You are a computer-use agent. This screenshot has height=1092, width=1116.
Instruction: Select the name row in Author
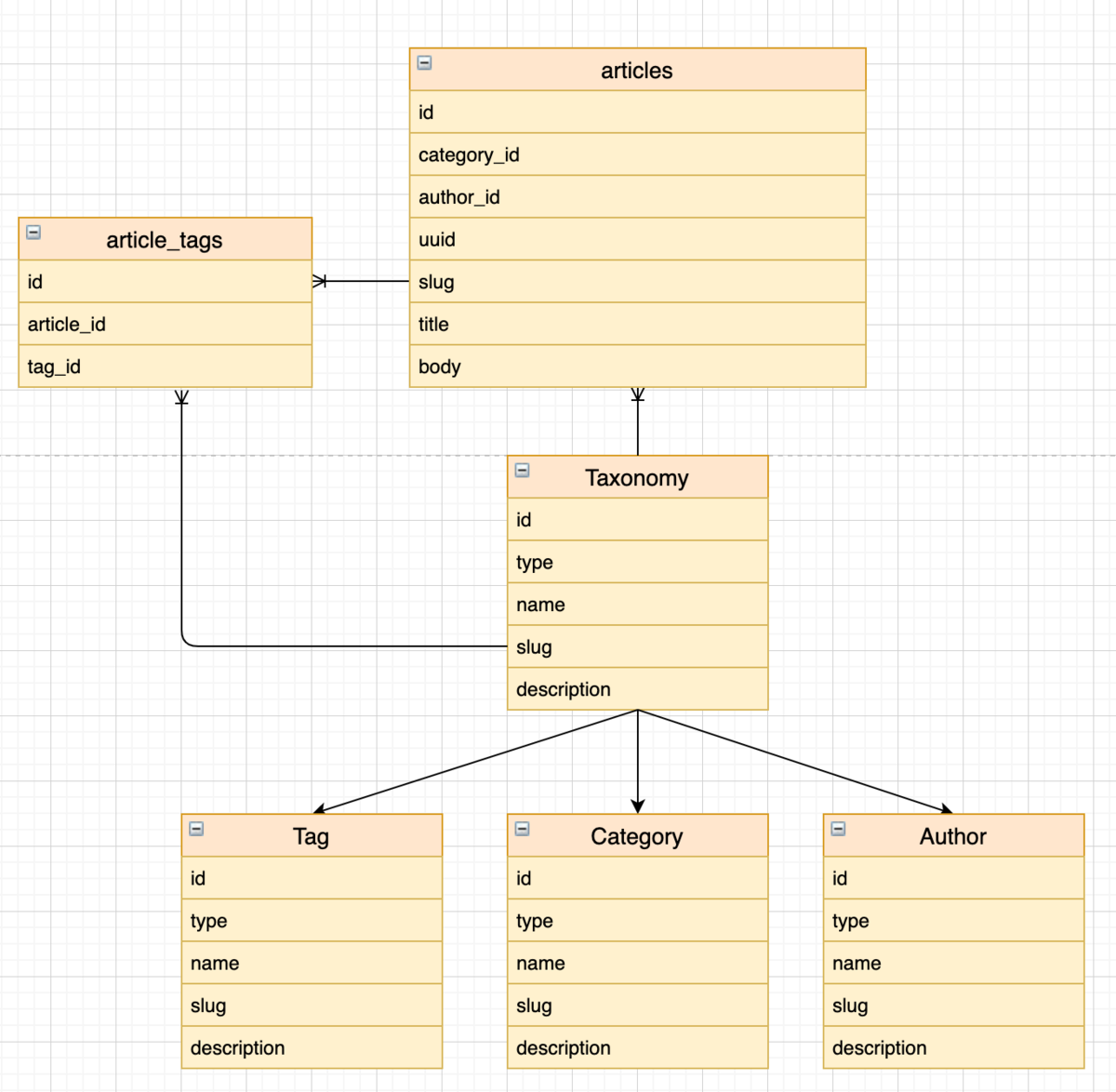point(954,964)
